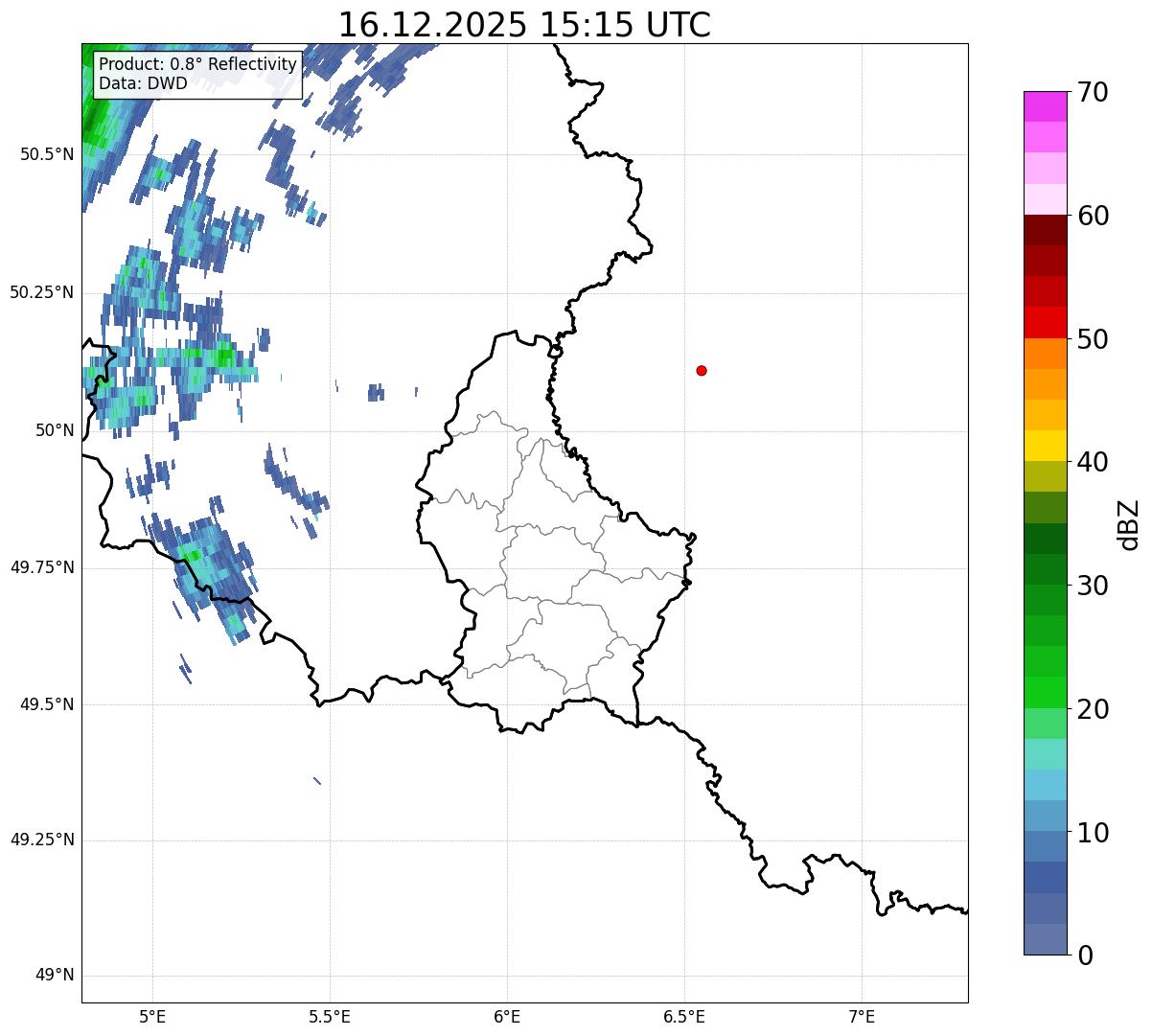Pick the dark maroon swatch below 60
Screen dimensions: 1152x1036
coord(1046,230)
